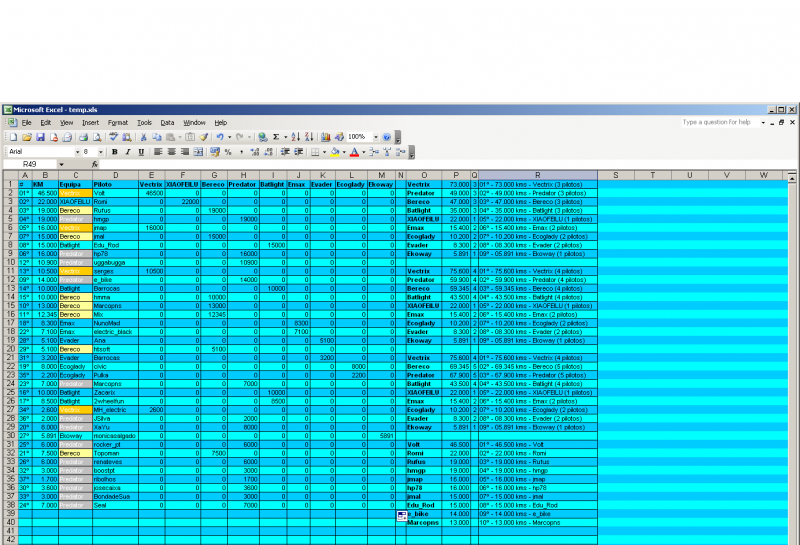Viewport: 800px width, 545px height.
Task: Run the Spelling check
Action: pyautogui.click(x=113, y=137)
